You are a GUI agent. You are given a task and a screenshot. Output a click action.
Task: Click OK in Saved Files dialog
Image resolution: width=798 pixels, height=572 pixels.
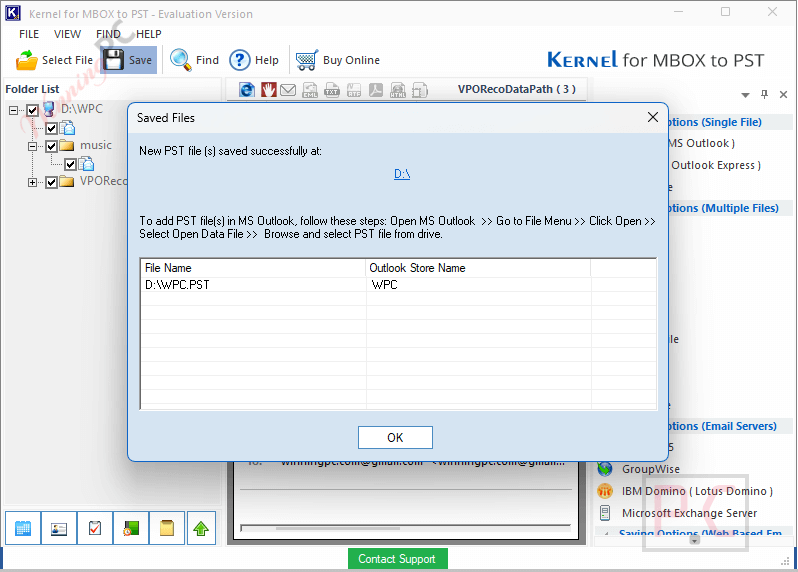click(x=395, y=438)
